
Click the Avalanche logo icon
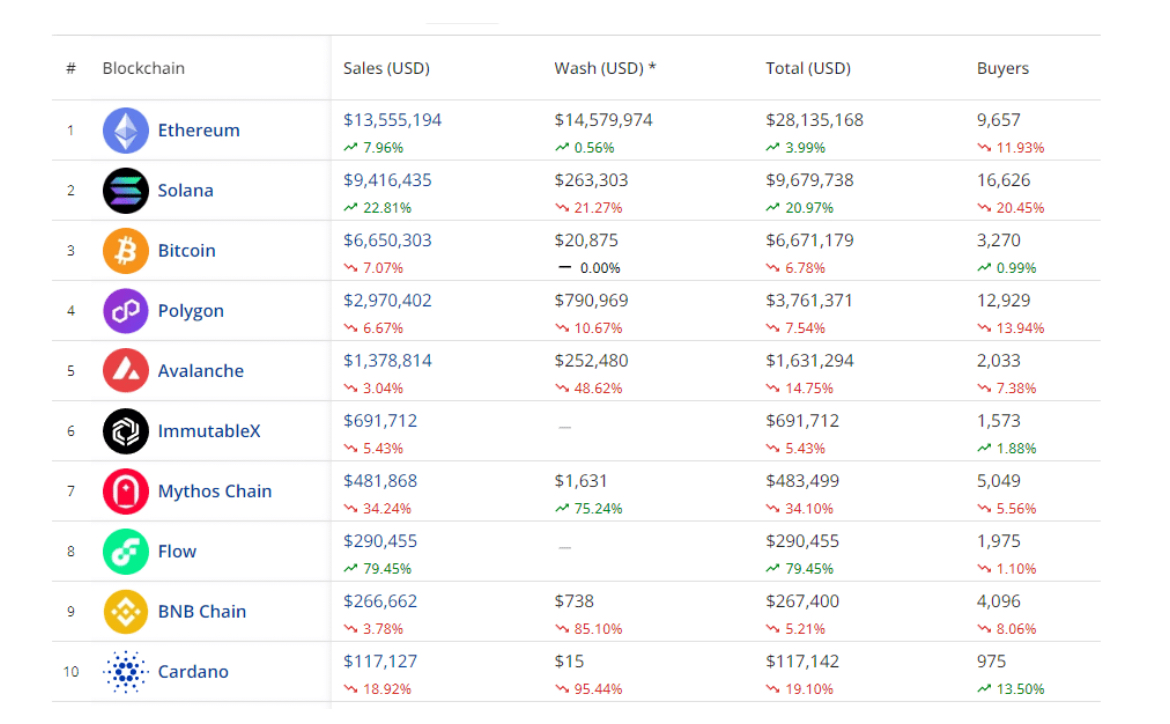click(125, 371)
